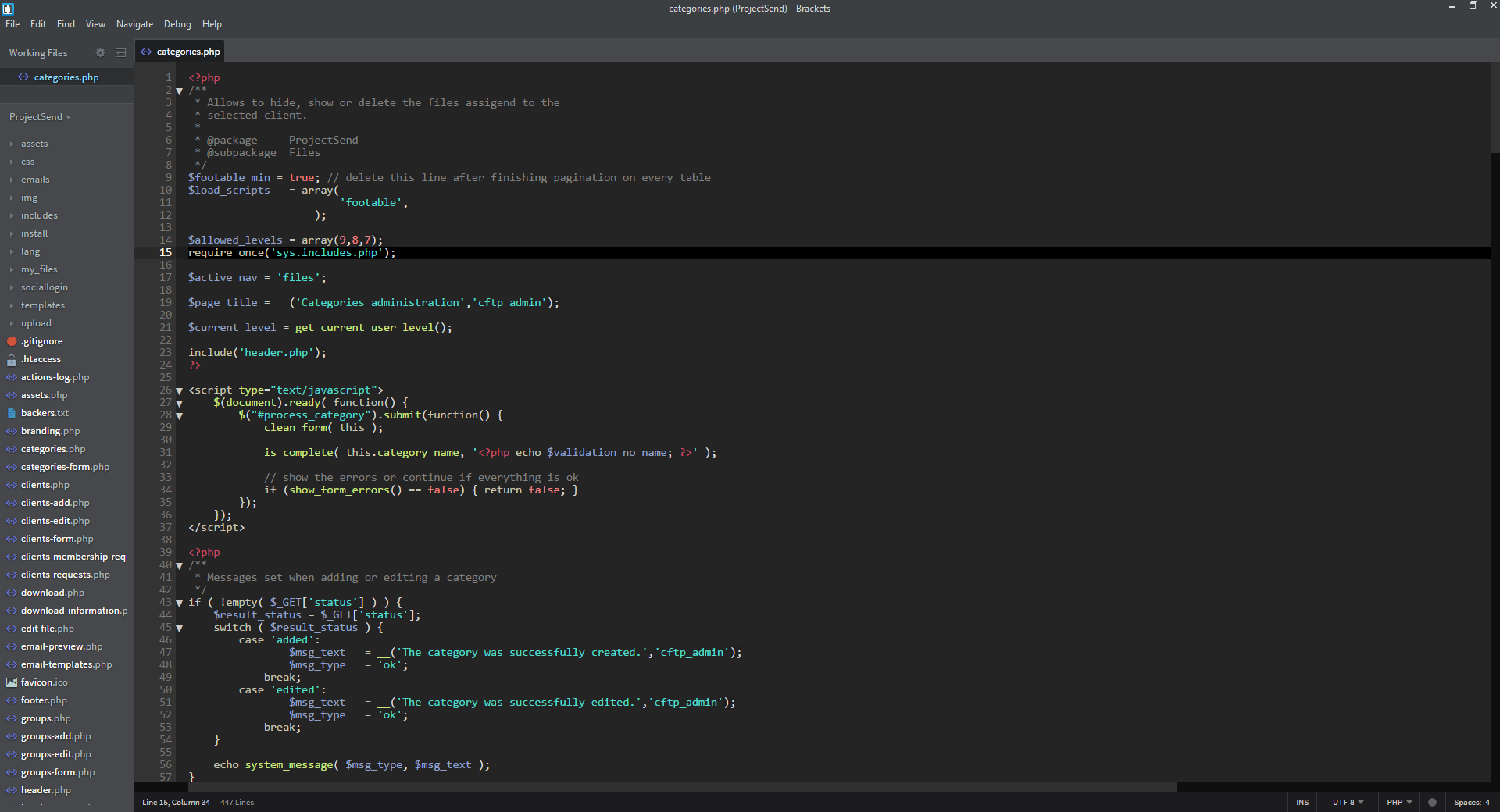This screenshot has width=1500, height=812.
Task: Expand the my_files folder
Action: 12,269
